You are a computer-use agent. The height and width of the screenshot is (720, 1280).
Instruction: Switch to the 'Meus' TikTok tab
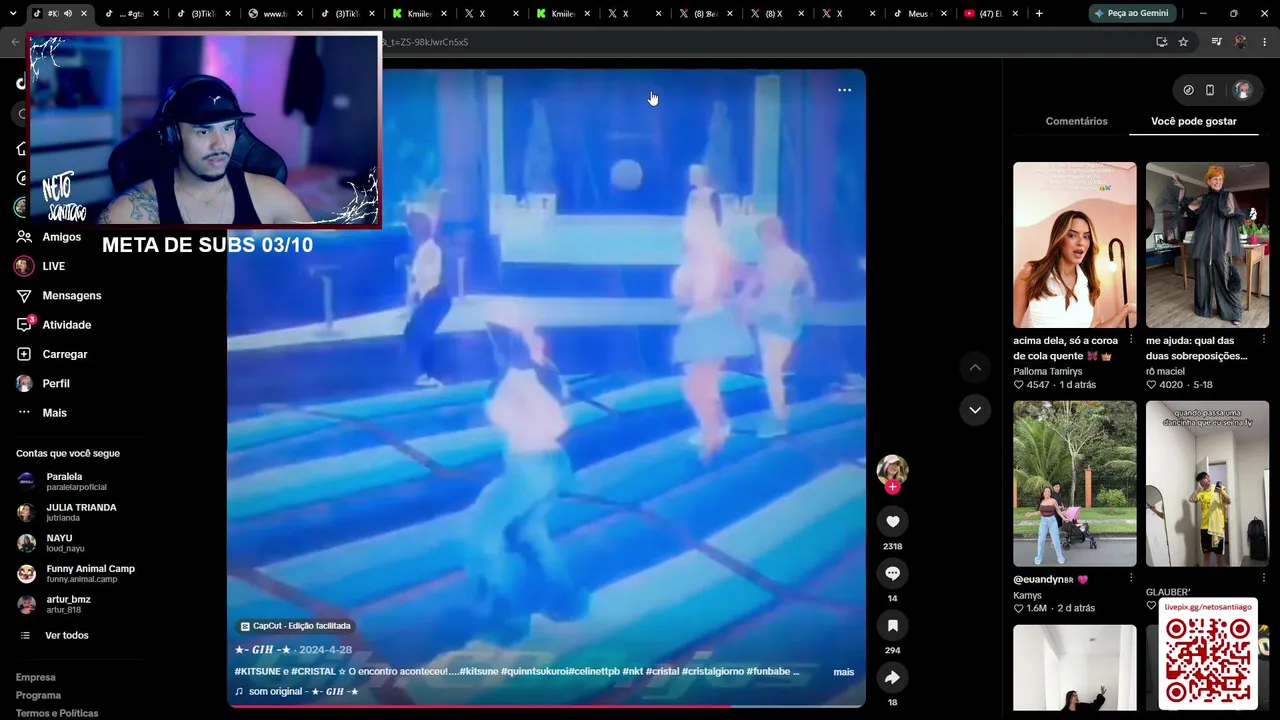[919, 13]
